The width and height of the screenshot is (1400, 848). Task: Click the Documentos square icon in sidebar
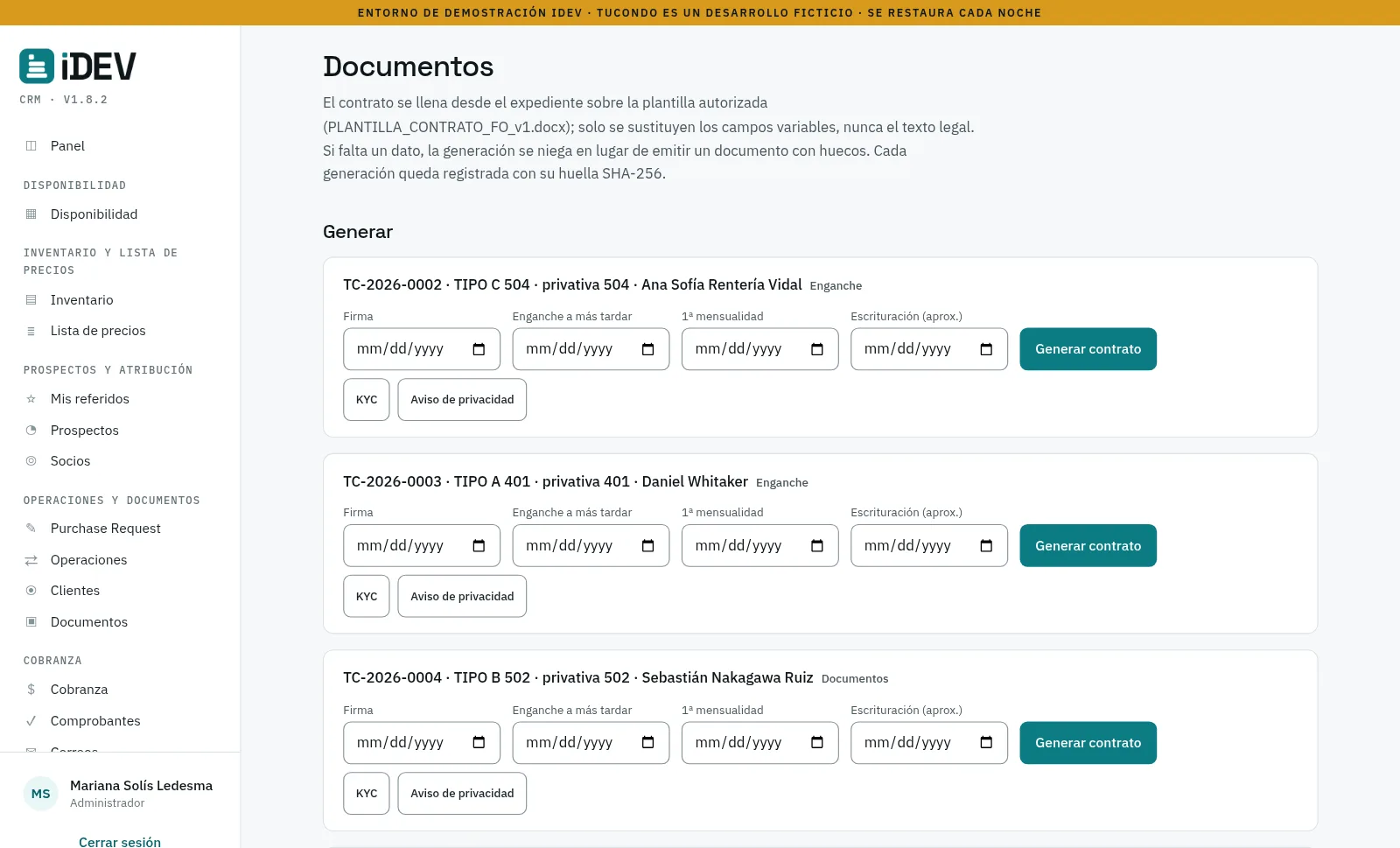click(31, 622)
